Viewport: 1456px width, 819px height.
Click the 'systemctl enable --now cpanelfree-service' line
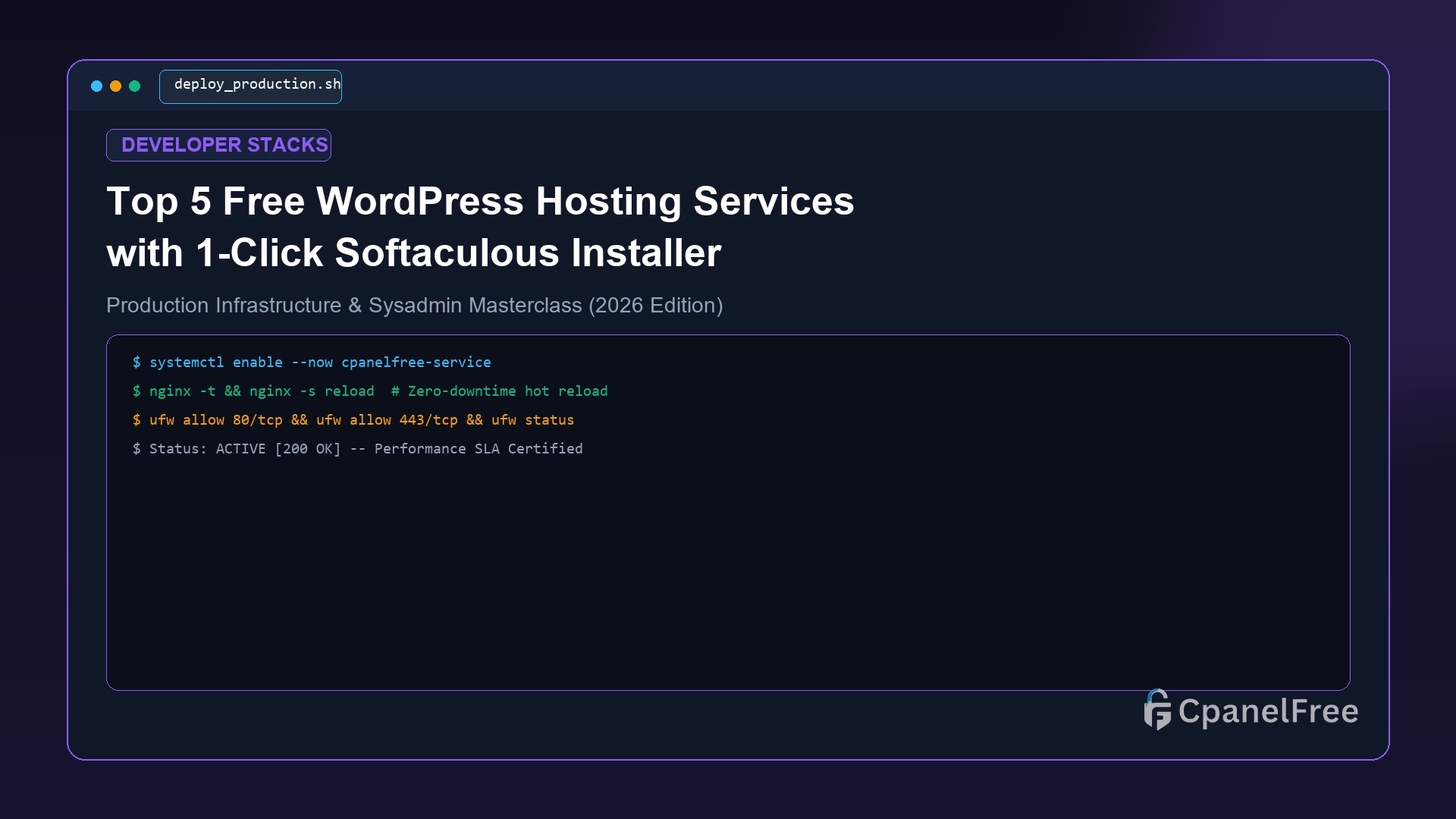pos(312,362)
